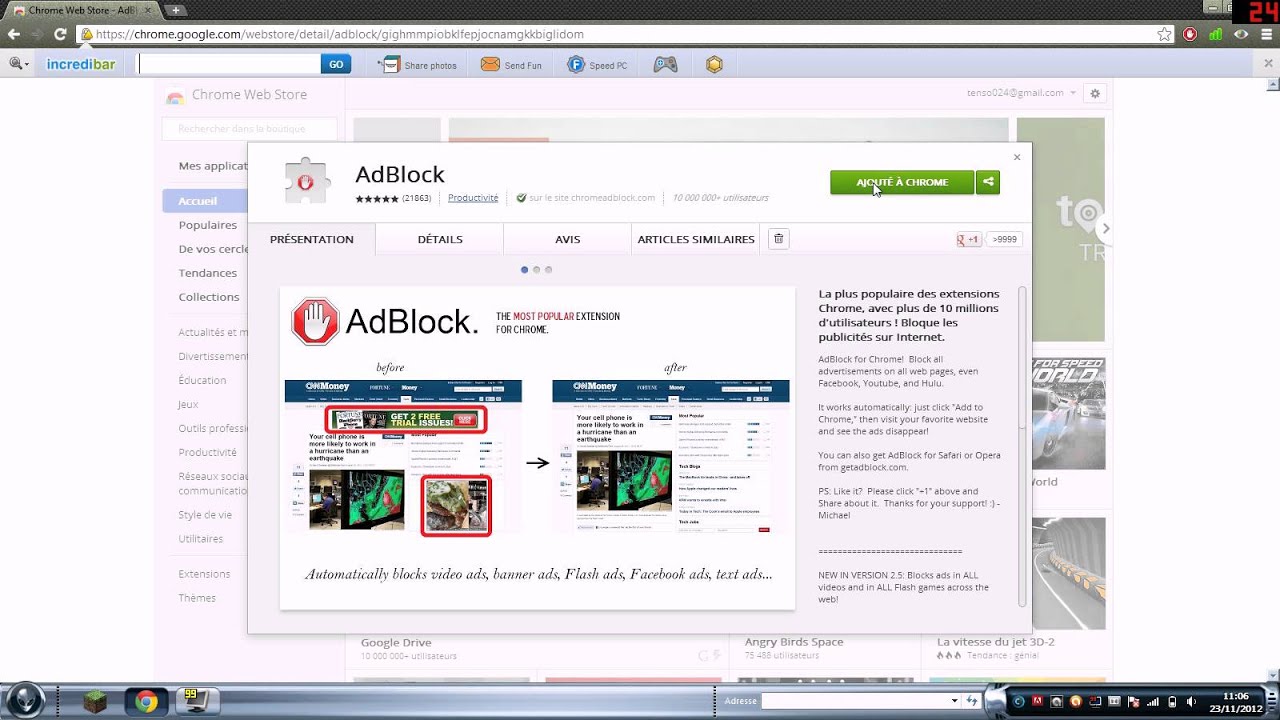
Task: Click the Send Fun toolbar item
Action: click(x=511, y=65)
